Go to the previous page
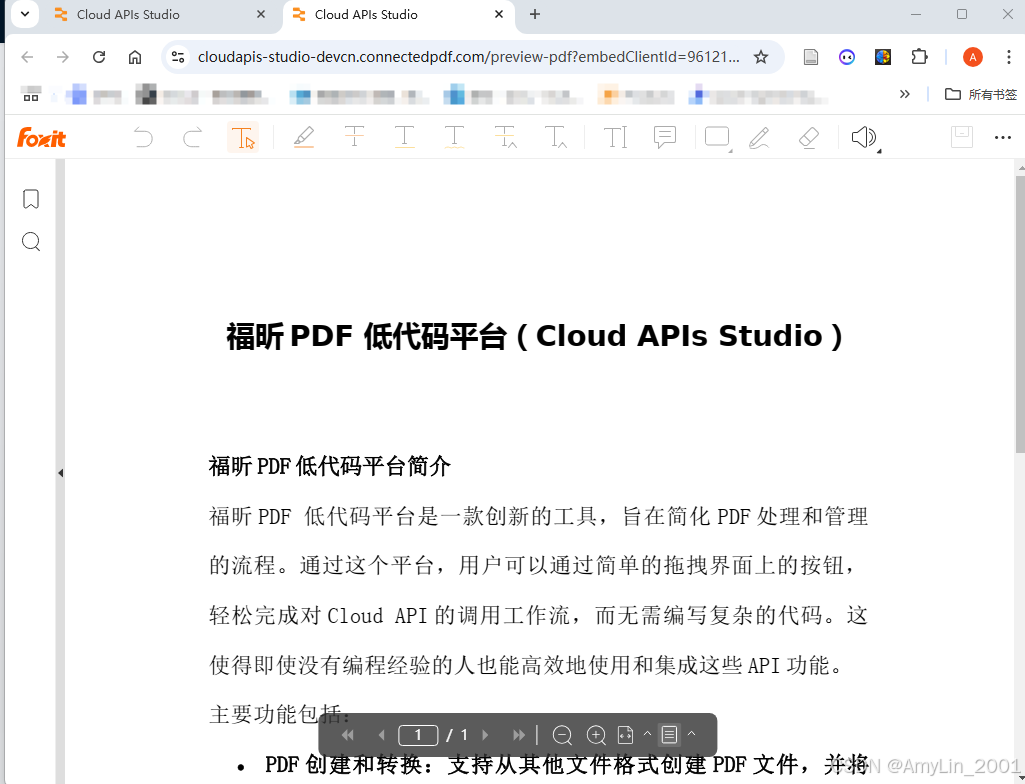 click(x=382, y=735)
